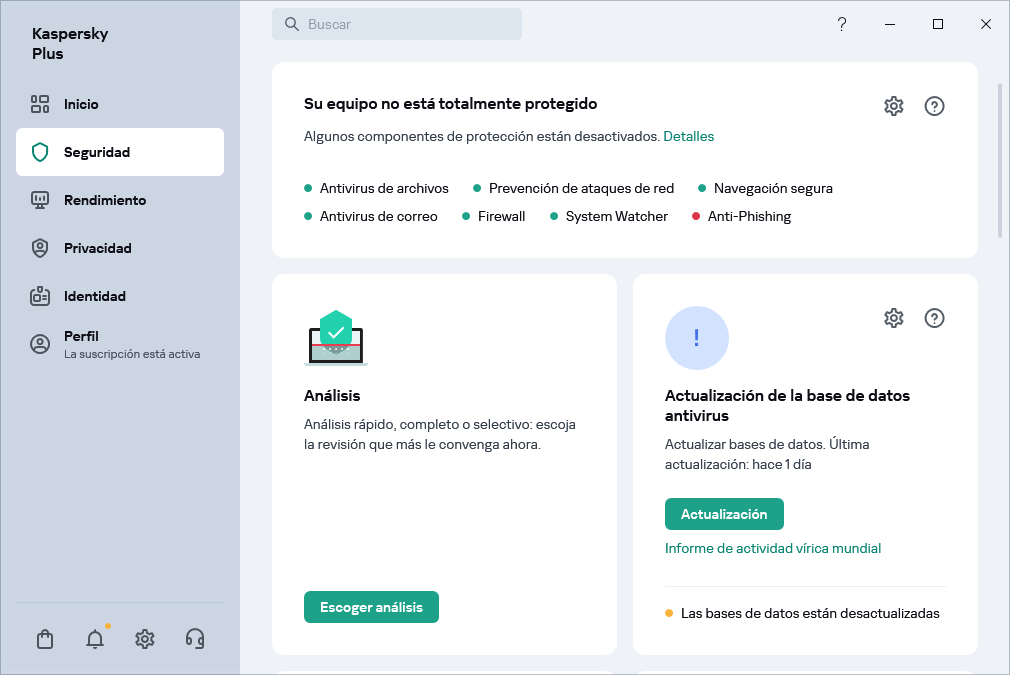Click the Buscar search field
This screenshot has width=1010, height=675.
397,24
